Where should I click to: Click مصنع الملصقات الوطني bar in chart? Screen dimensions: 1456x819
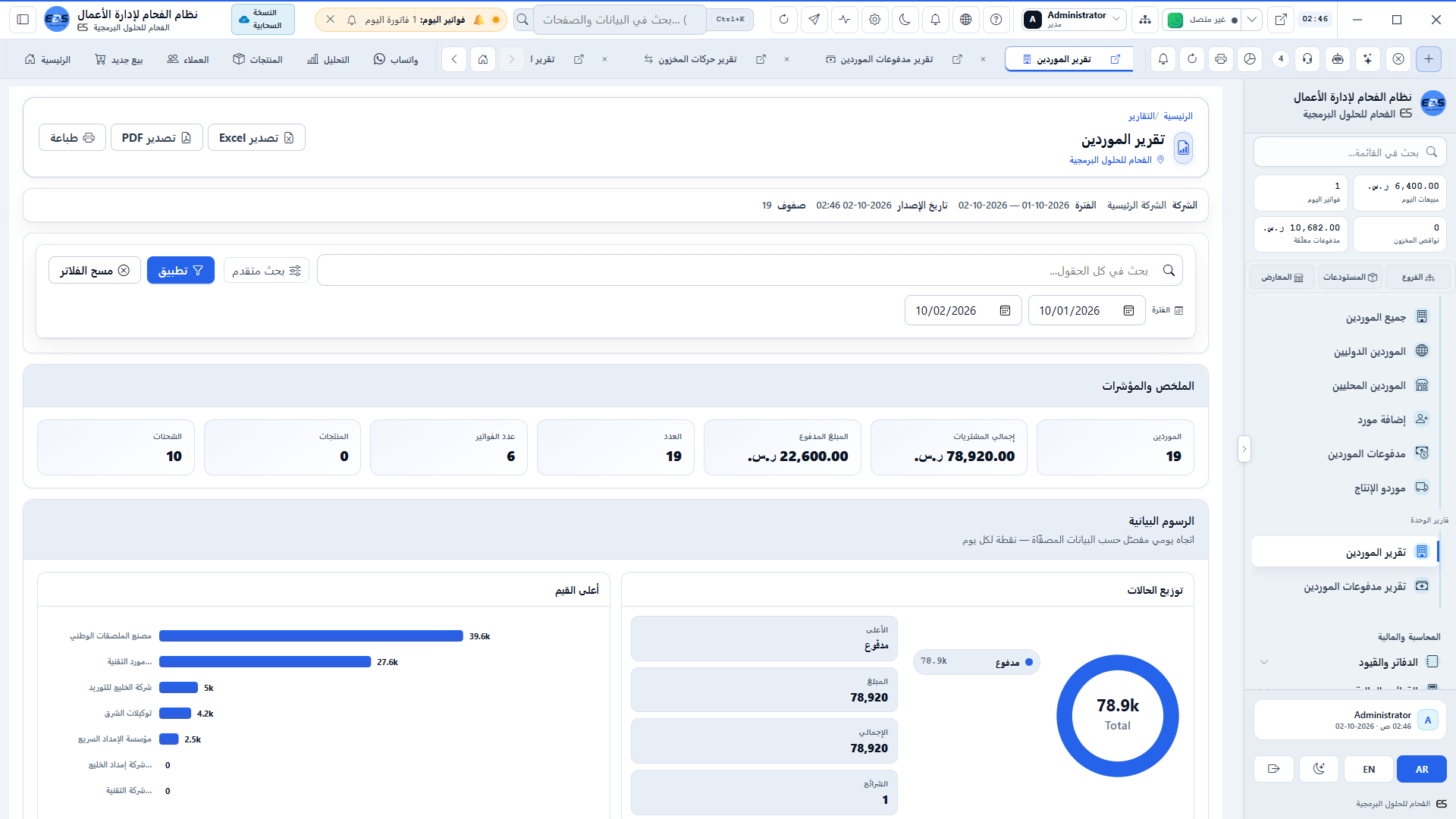[311, 636]
